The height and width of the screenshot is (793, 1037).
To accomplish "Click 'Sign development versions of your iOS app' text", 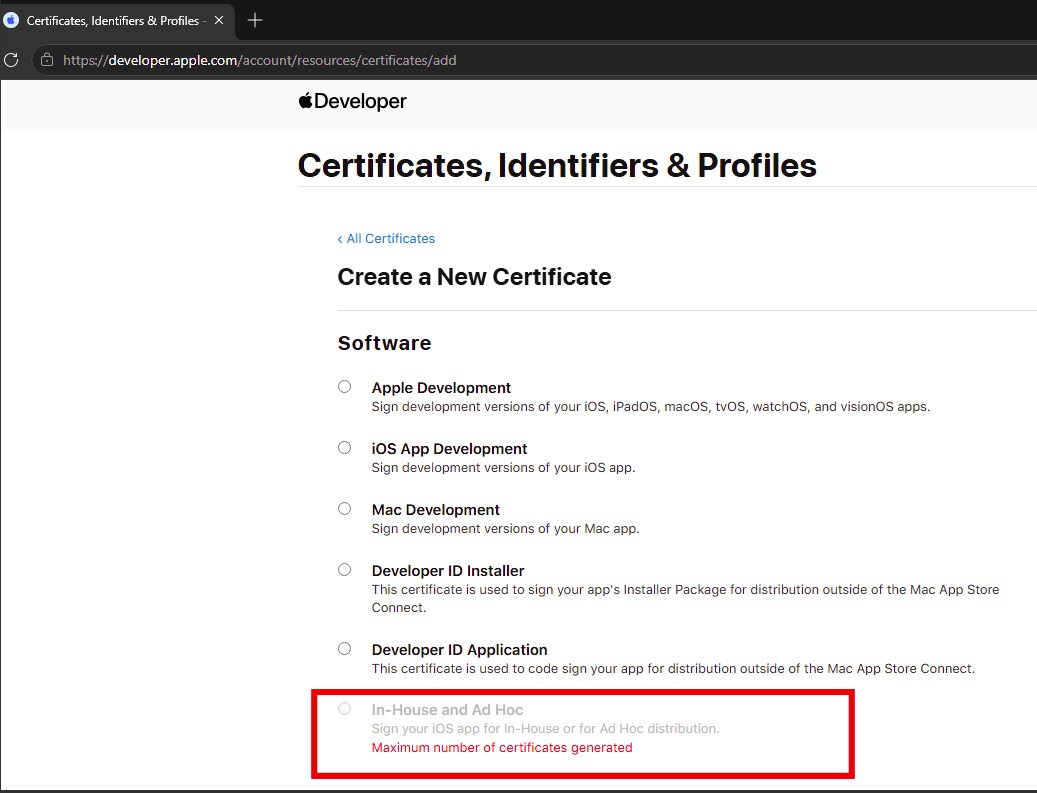I will click(503, 468).
